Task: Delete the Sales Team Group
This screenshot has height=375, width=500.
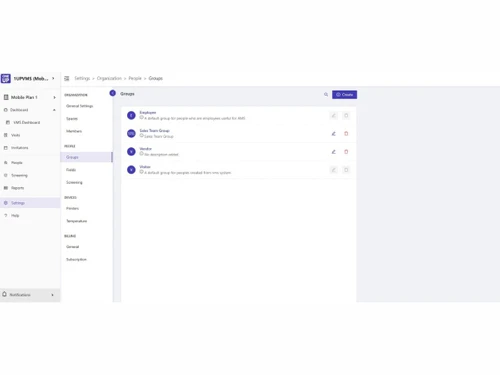Action: pos(346,134)
